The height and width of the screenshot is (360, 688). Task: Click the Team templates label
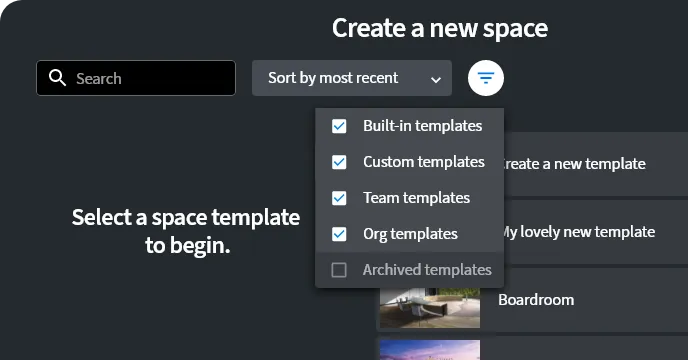pyautogui.click(x=416, y=198)
